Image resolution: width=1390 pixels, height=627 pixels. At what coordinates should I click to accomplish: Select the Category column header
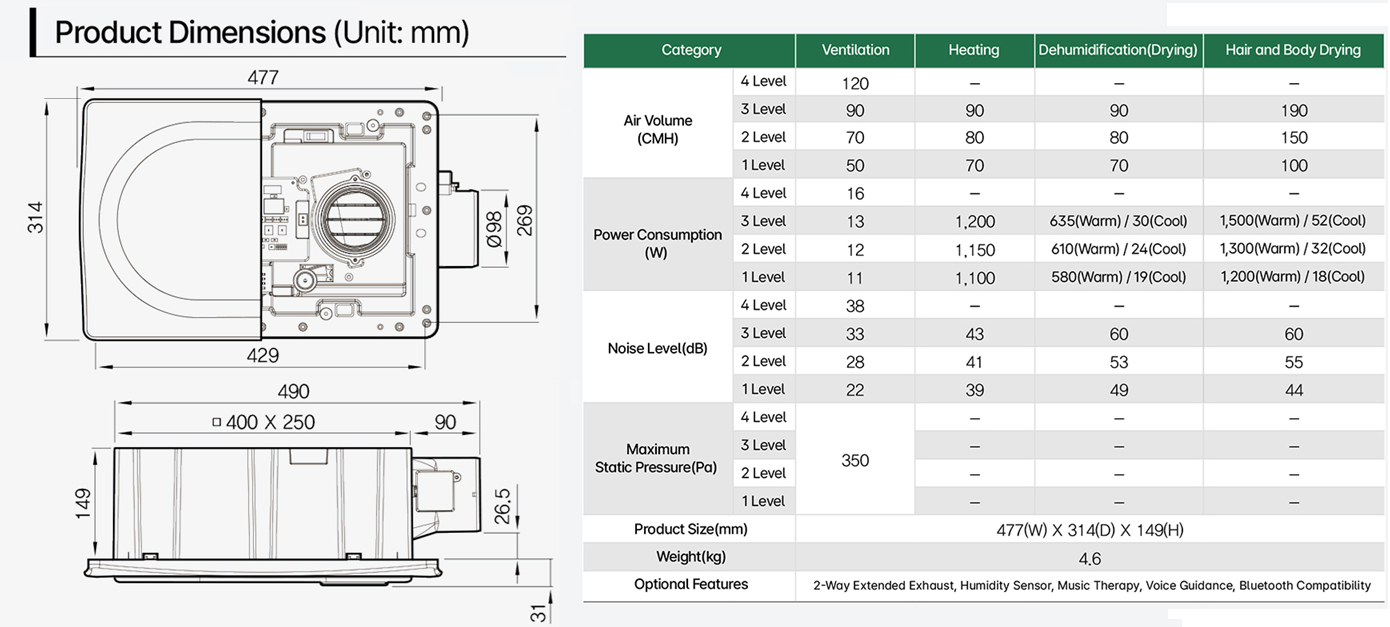(x=691, y=50)
